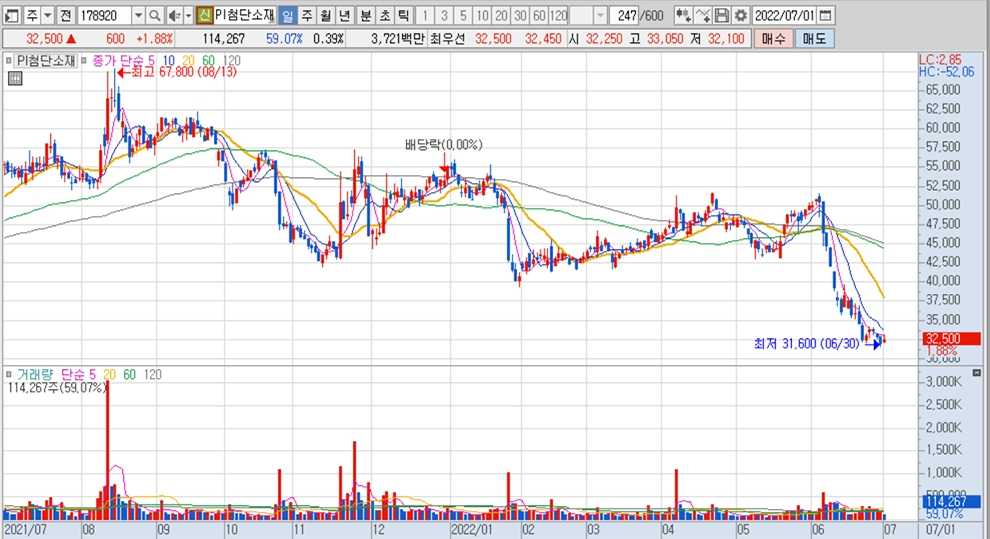Select the 60 interval button

[539, 15]
